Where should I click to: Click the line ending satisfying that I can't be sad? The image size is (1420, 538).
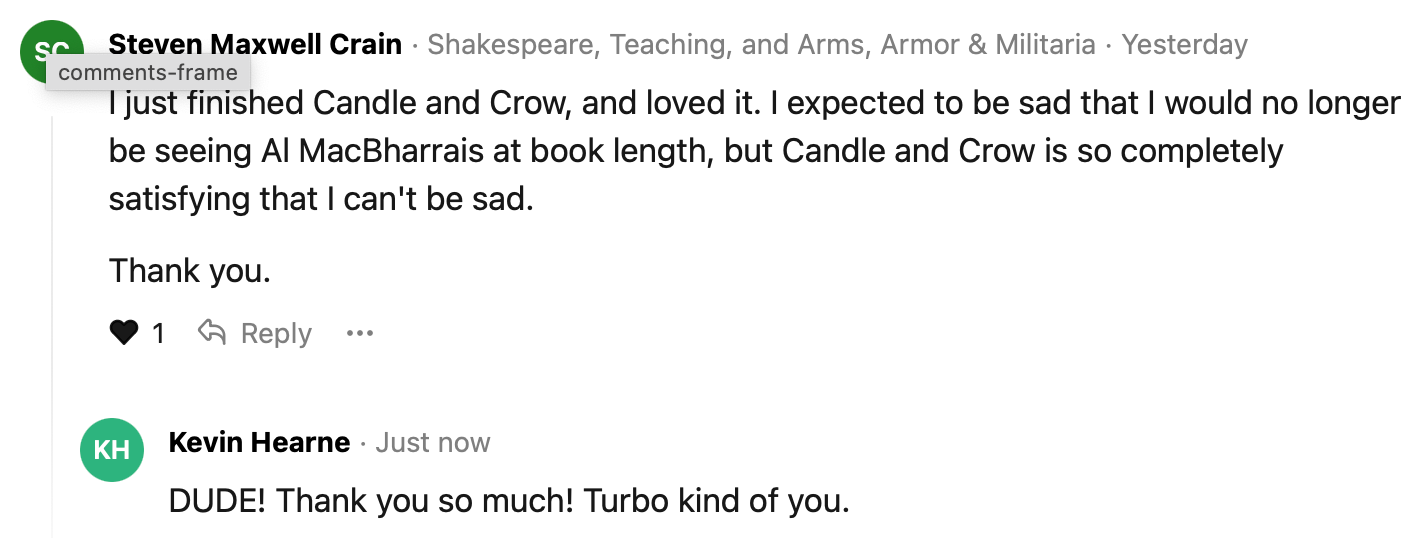[321, 199]
